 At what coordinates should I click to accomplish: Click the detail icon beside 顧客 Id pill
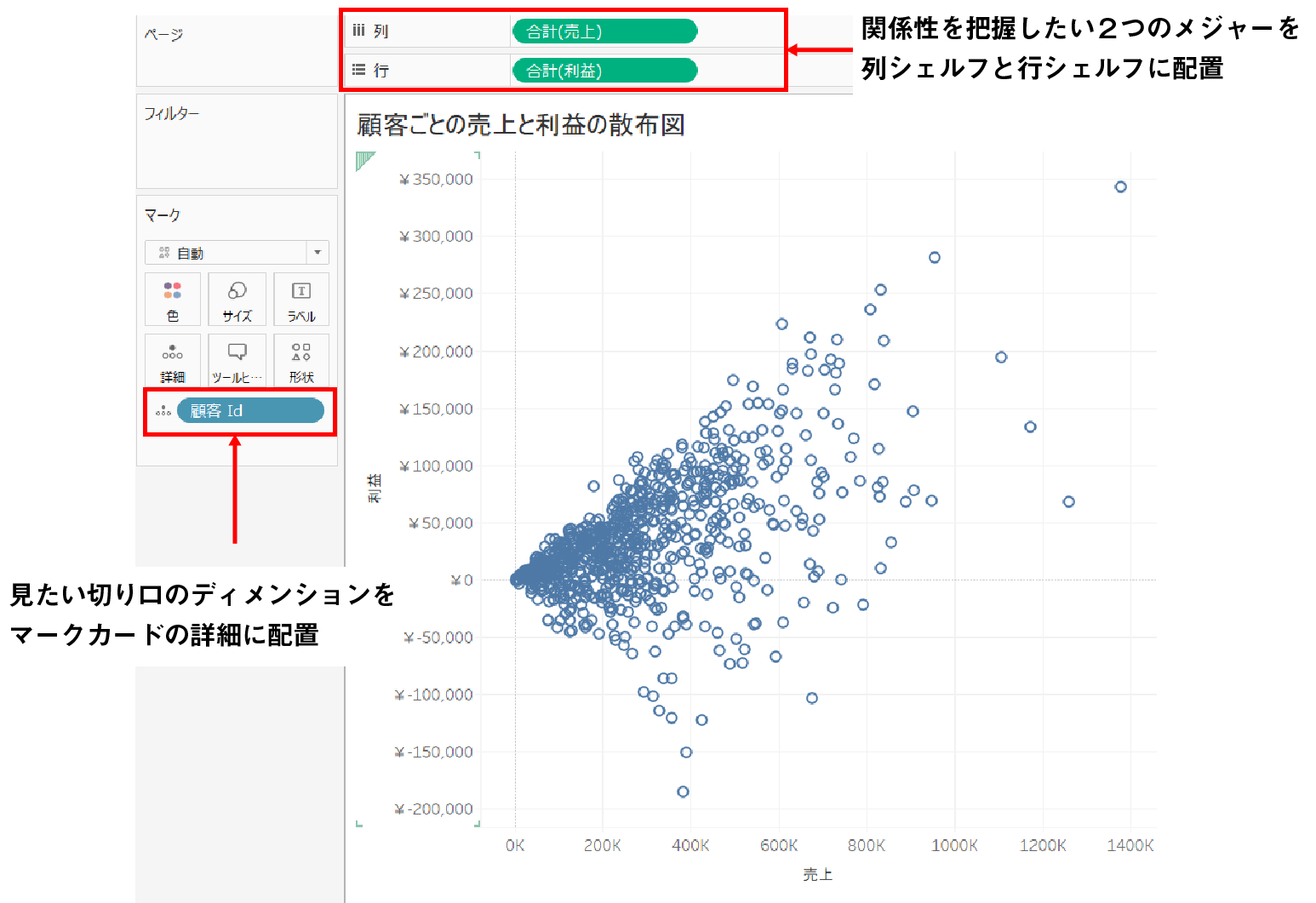pos(163,411)
